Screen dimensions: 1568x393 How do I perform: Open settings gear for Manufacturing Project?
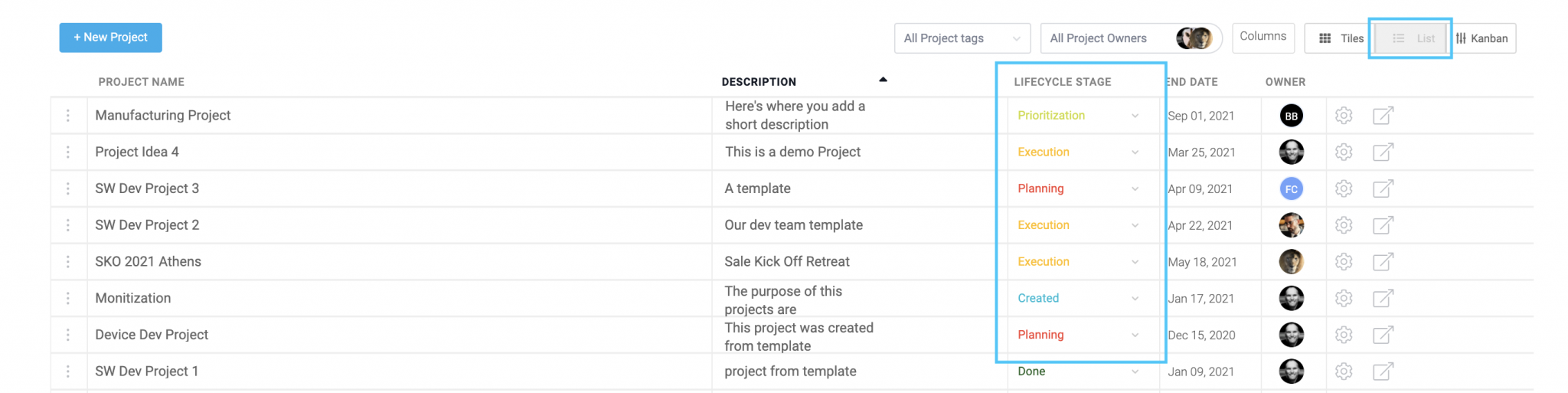pos(1344,116)
